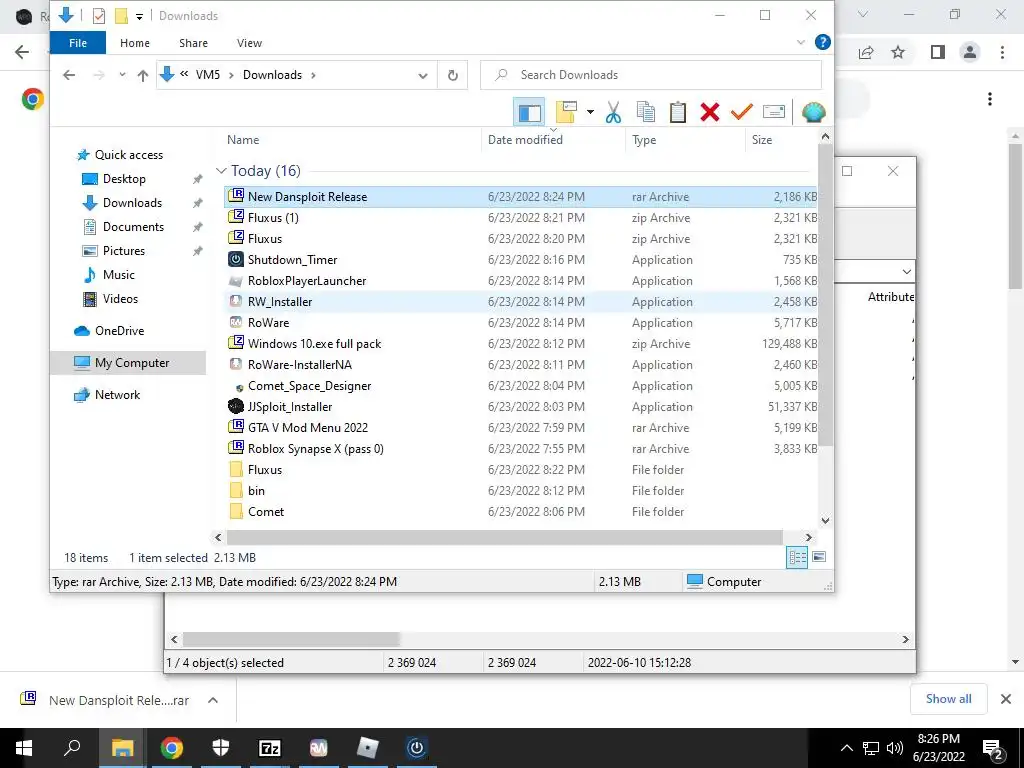The height and width of the screenshot is (768, 1024).
Task: Select the RobloxPlayerLauncher file
Action: pyautogui.click(x=520, y=281)
